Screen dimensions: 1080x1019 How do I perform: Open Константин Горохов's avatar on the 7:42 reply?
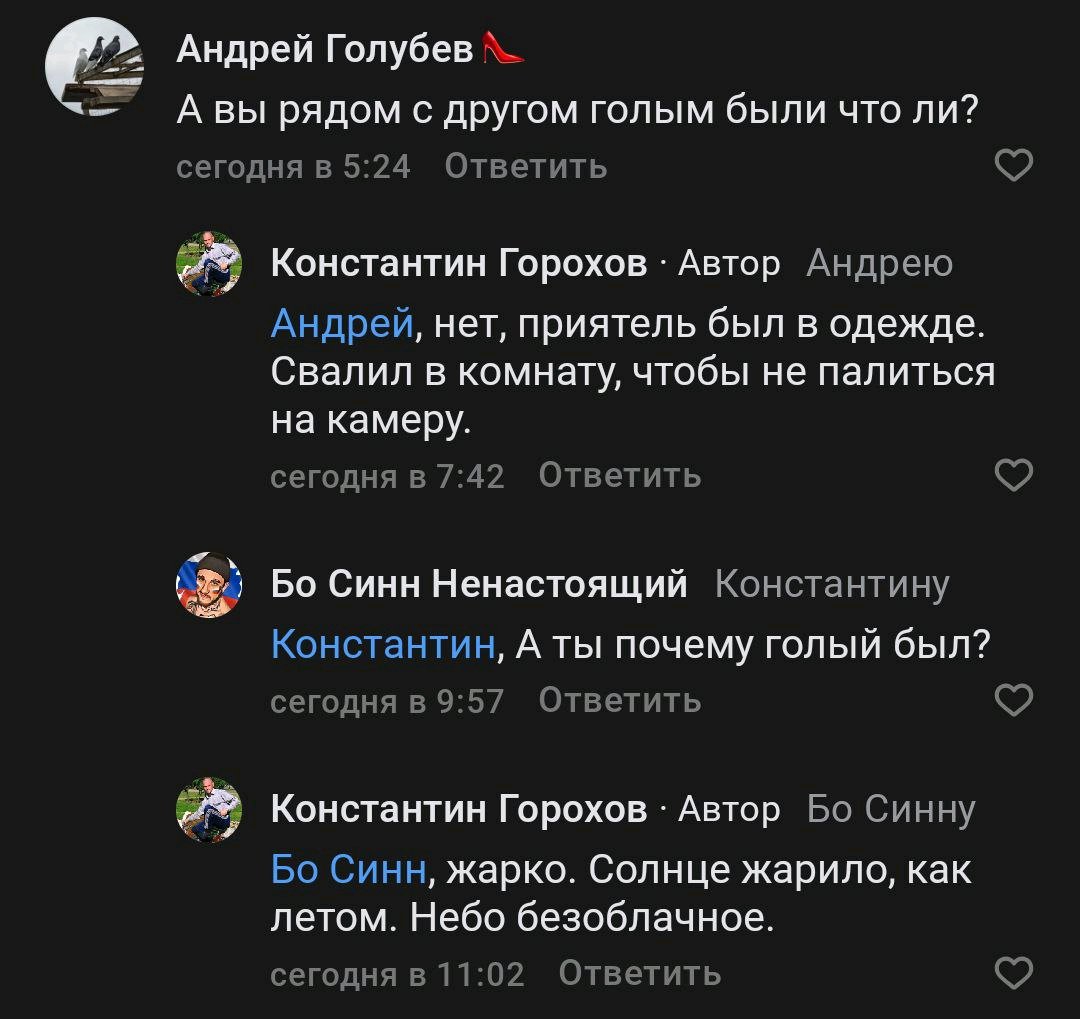pyautogui.click(x=209, y=265)
